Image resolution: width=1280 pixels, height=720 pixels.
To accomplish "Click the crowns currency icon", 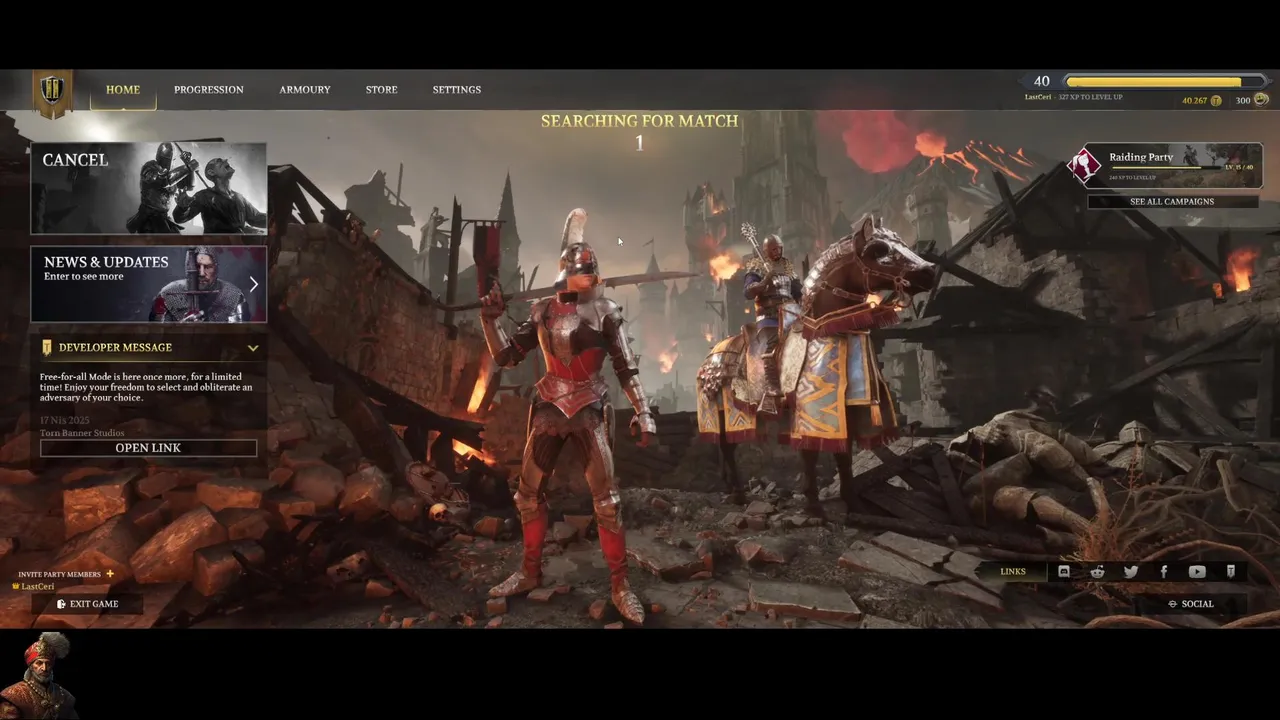I will (x=1261, y=100).
